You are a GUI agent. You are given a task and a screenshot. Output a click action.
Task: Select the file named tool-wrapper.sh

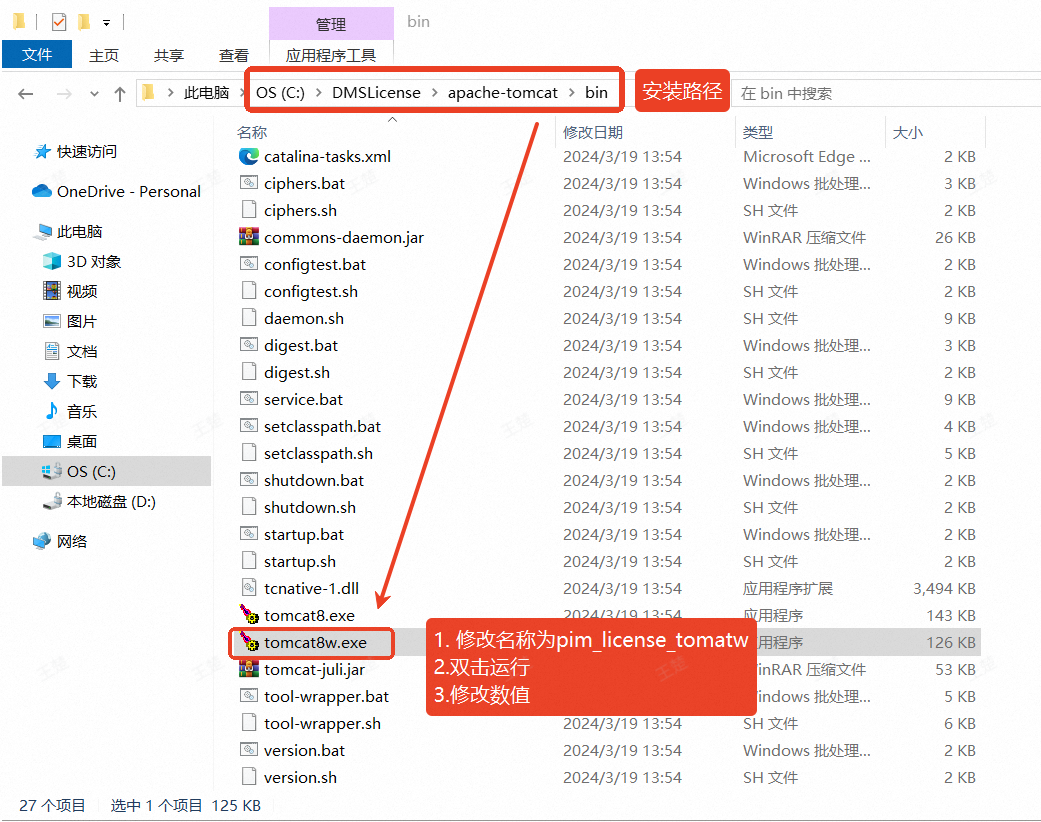click(x=323, y=724)
